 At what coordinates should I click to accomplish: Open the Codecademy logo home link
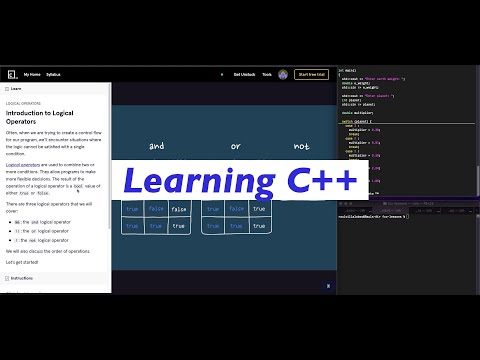pyautogui.click(x=13, y=74)
